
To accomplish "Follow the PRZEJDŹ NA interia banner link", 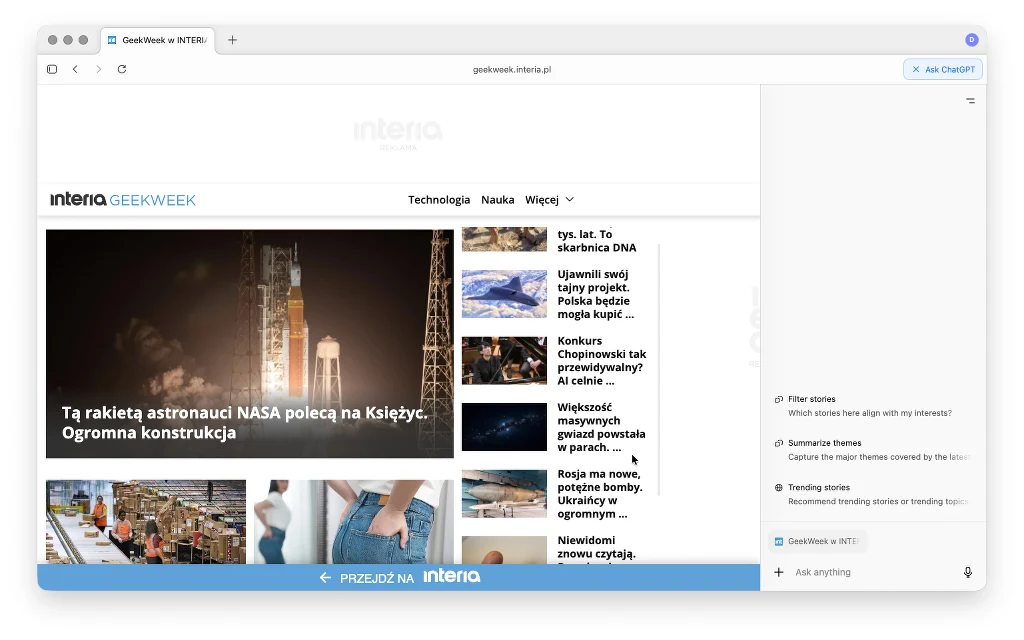I will (400, 577).
